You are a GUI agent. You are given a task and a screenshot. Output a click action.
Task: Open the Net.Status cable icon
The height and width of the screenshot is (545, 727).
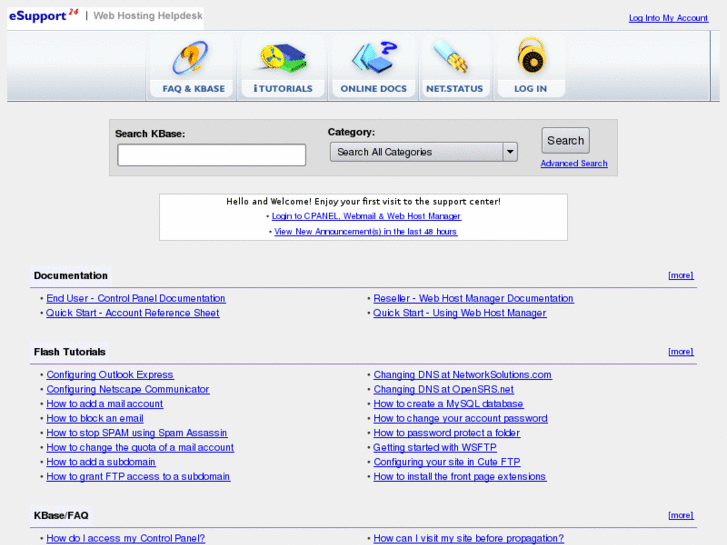[451, 57]
